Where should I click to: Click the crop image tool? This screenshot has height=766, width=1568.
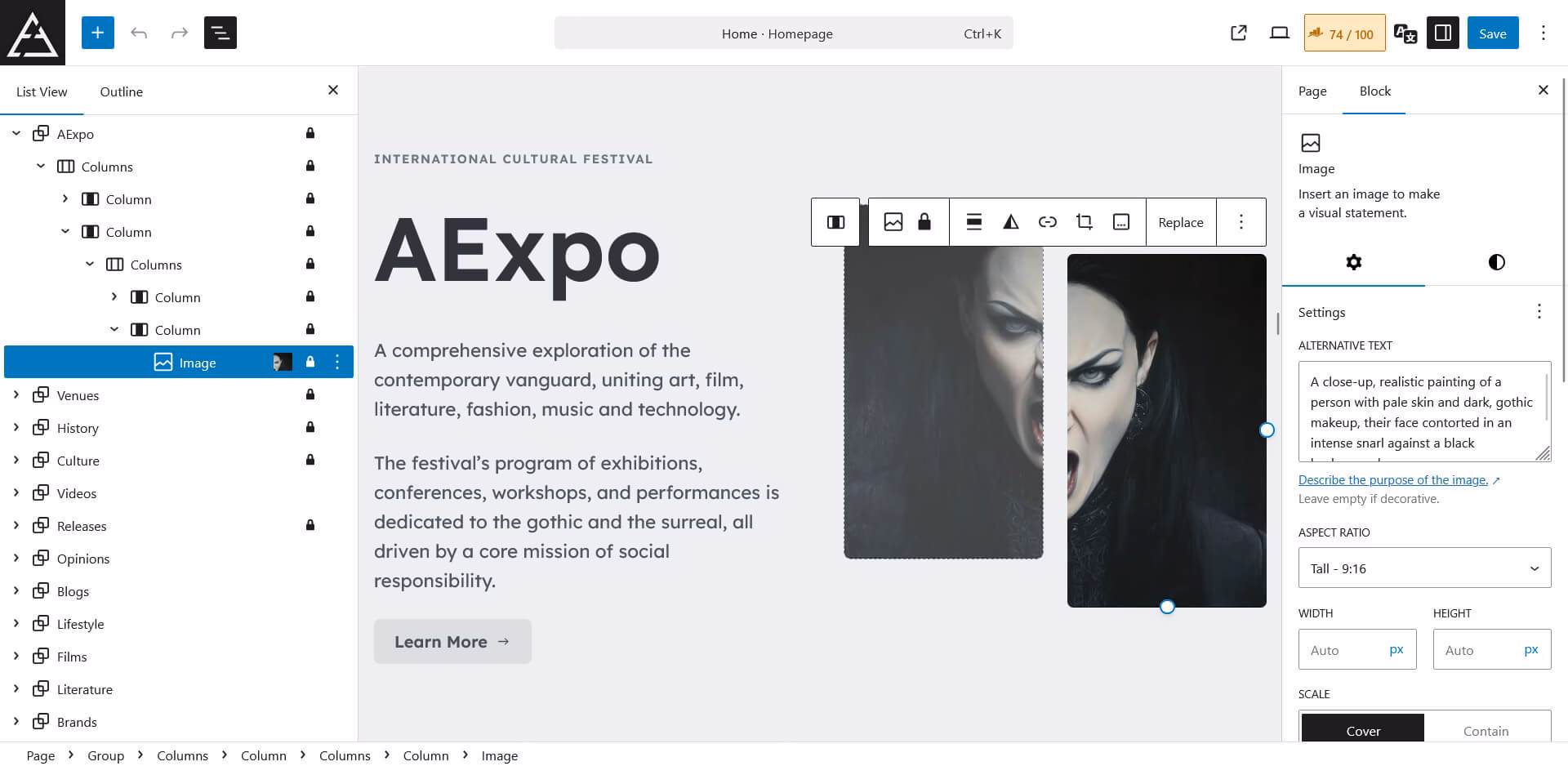click(1084, 222)
